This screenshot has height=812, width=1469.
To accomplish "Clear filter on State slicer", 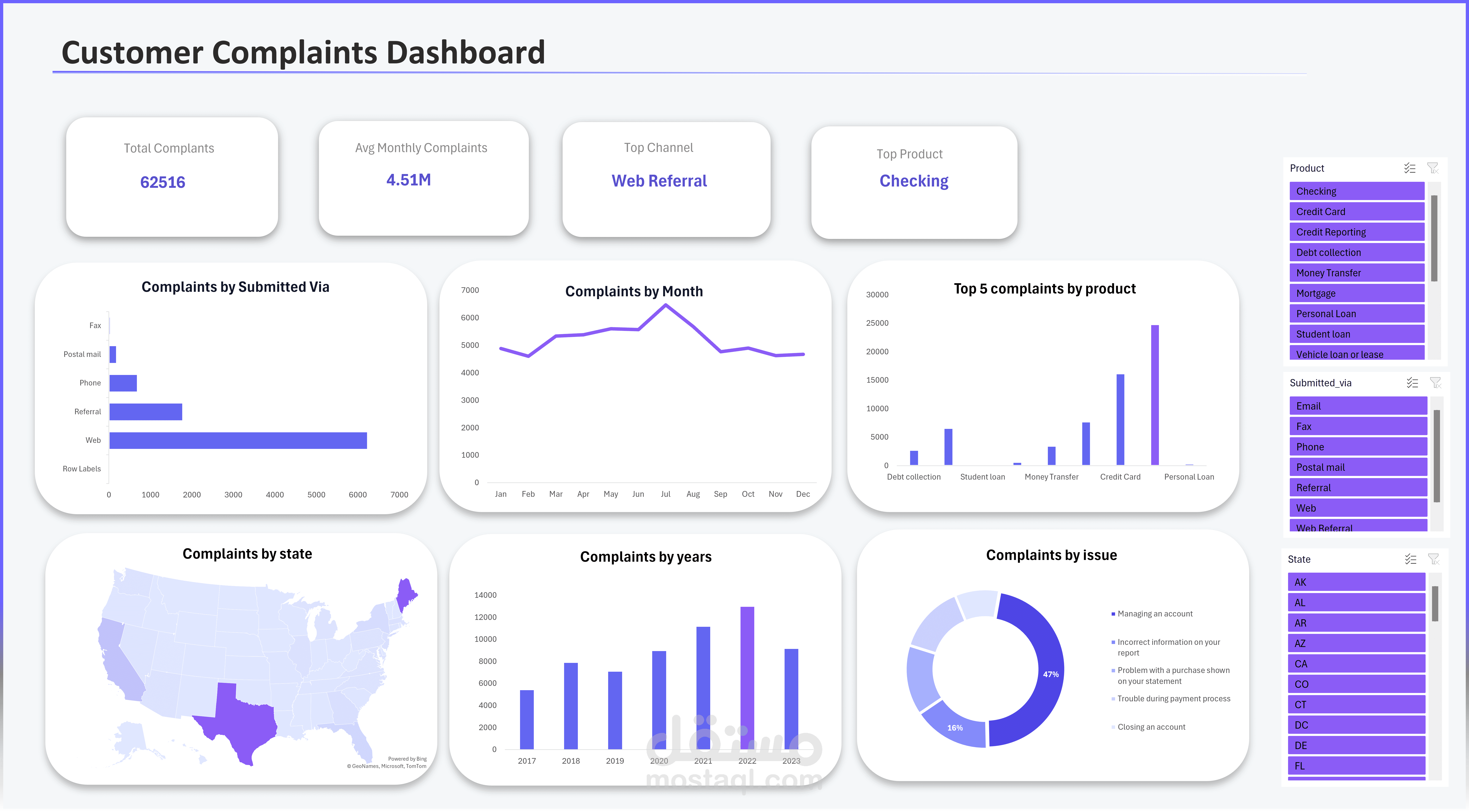I will [1434, 559].
